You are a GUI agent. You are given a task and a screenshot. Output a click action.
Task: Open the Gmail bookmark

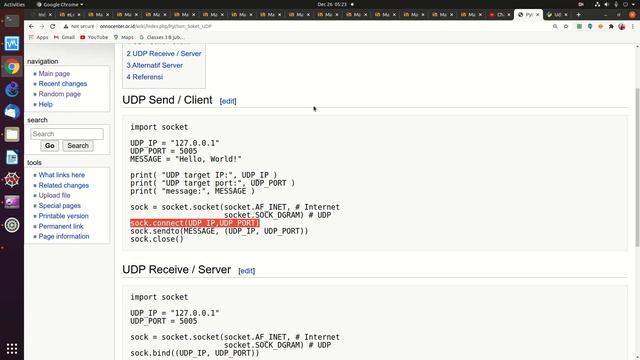(64, 37)
